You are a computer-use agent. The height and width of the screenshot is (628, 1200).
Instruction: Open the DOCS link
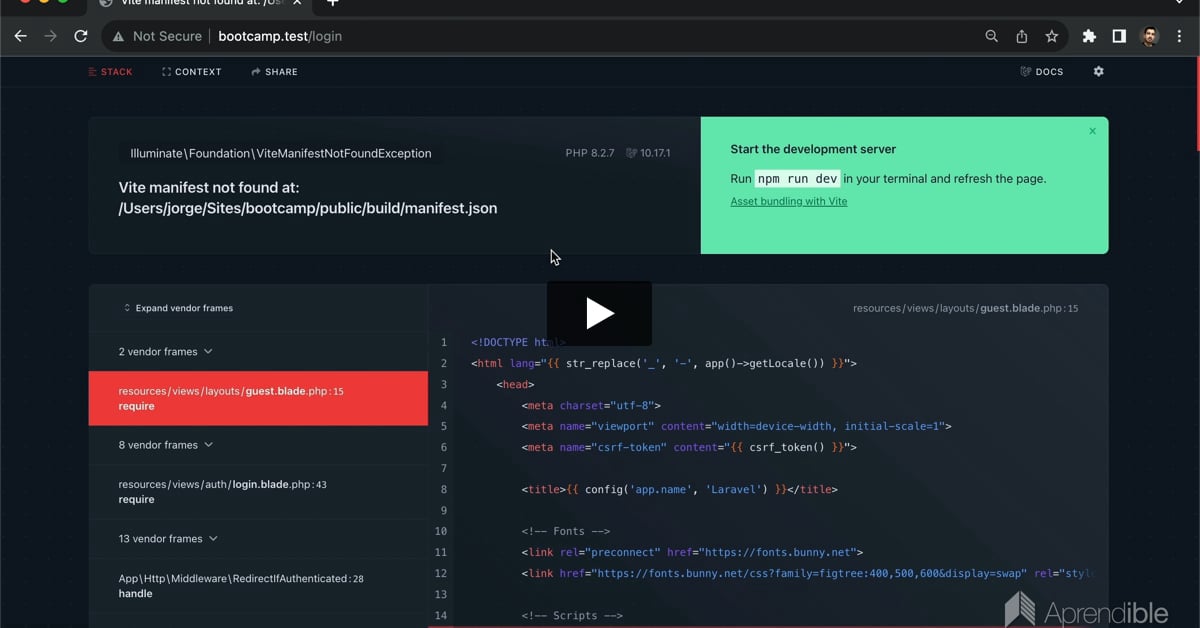coord(1041,72)
